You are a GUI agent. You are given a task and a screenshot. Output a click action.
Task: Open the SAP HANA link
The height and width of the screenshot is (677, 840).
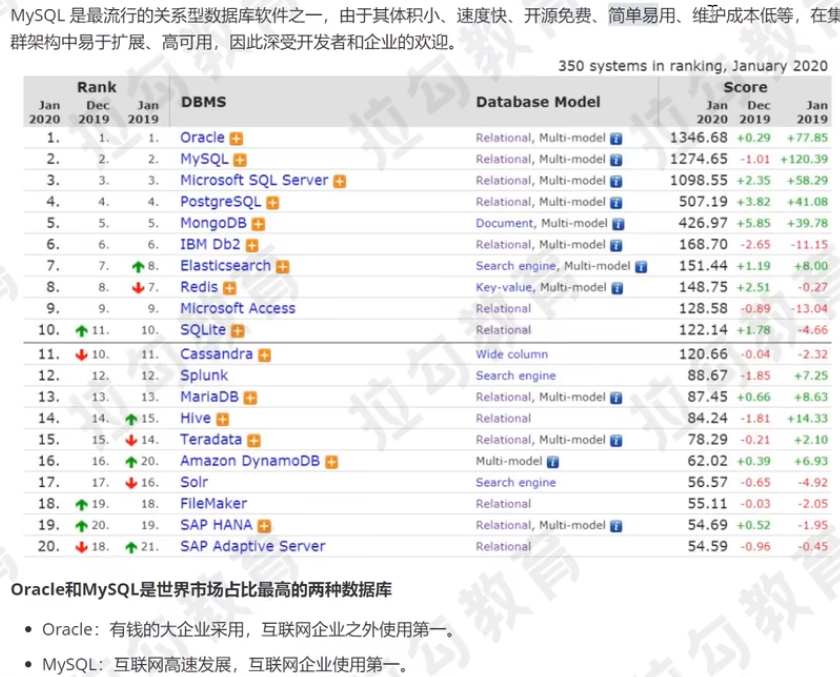(216, 525)
